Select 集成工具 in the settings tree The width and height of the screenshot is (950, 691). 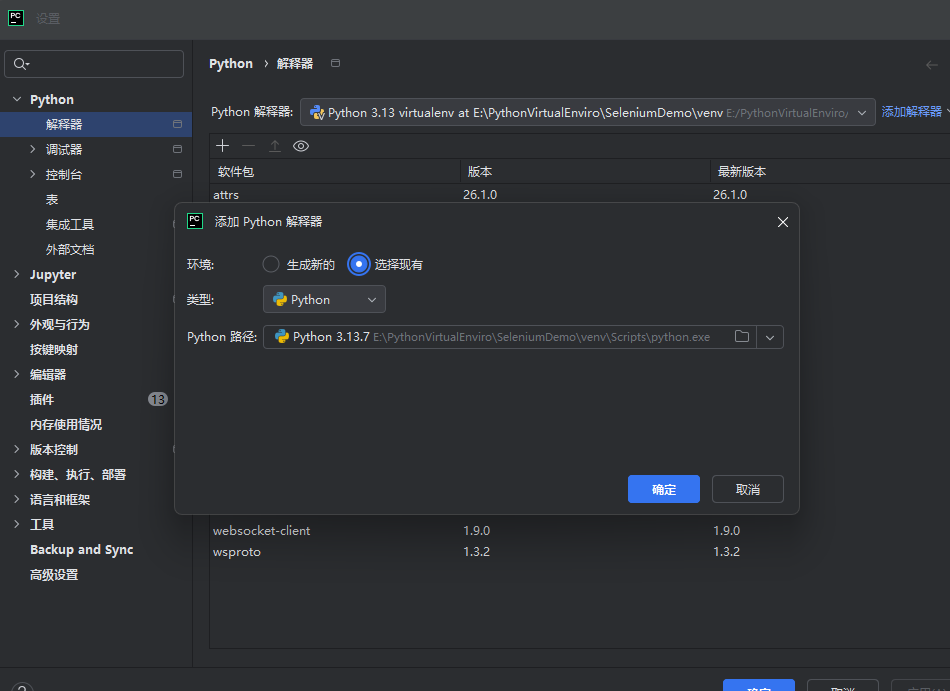(70, 225)
